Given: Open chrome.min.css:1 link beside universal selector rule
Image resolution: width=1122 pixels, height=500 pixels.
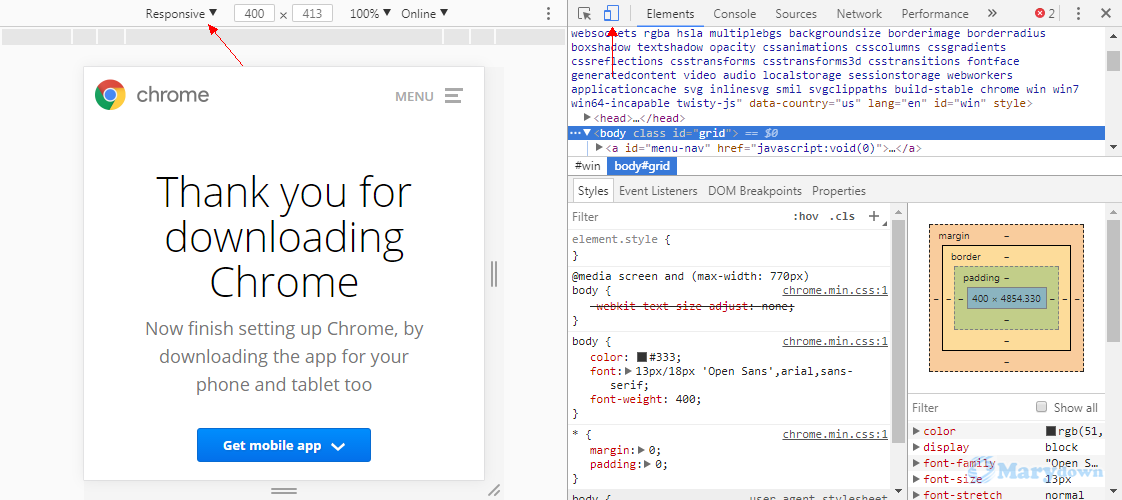Looking at the screenshot, I should click(x=835, y=434).
